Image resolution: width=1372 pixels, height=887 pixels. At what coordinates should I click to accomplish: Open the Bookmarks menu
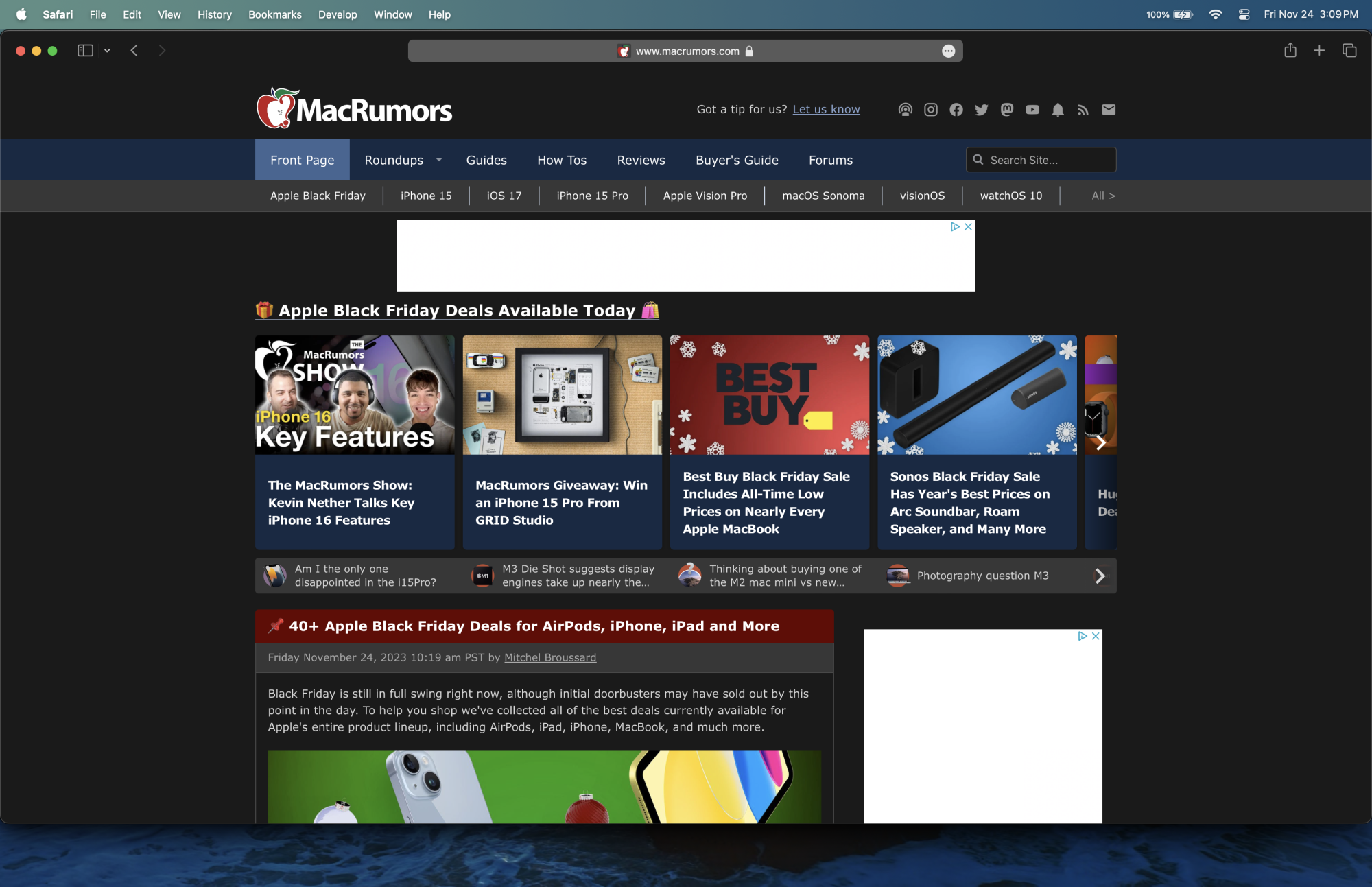[274, 14]
